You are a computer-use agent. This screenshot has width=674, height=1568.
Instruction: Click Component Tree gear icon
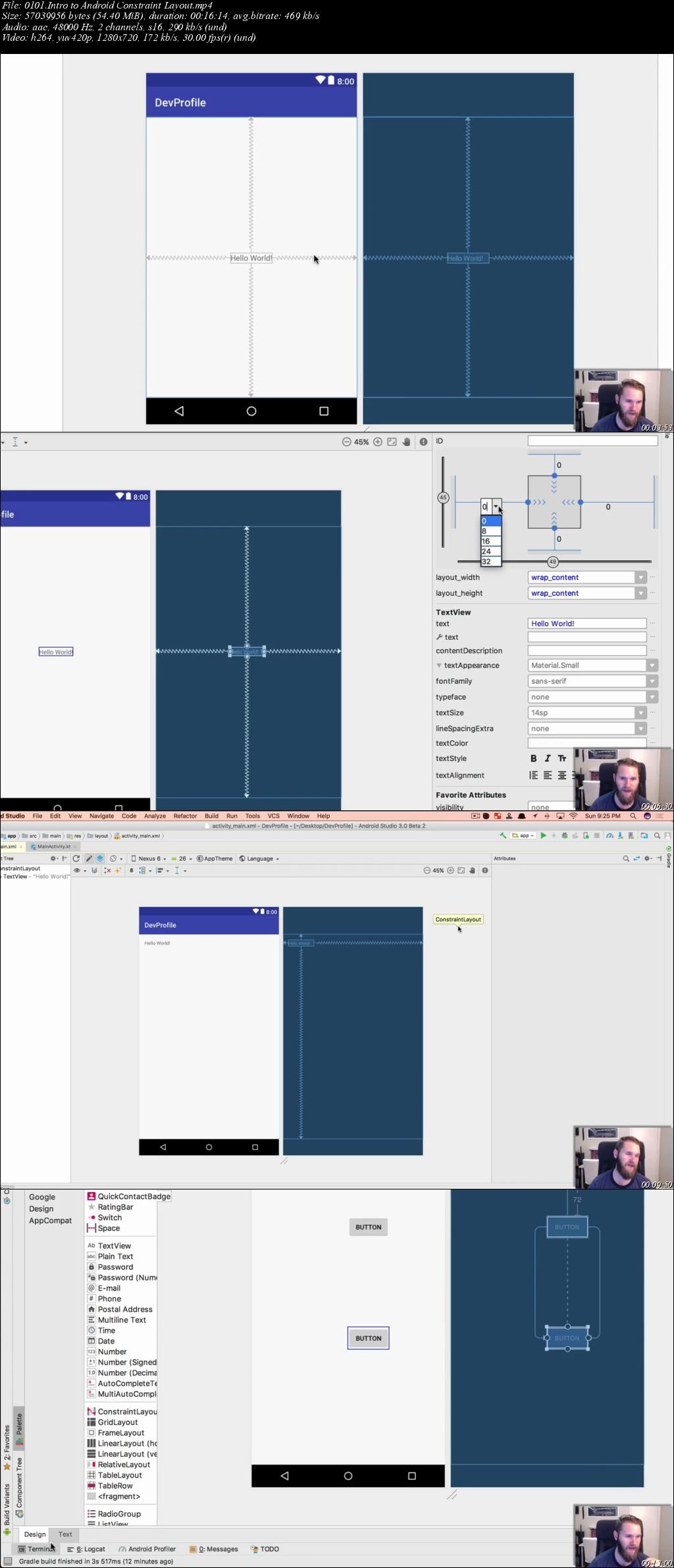53,858
